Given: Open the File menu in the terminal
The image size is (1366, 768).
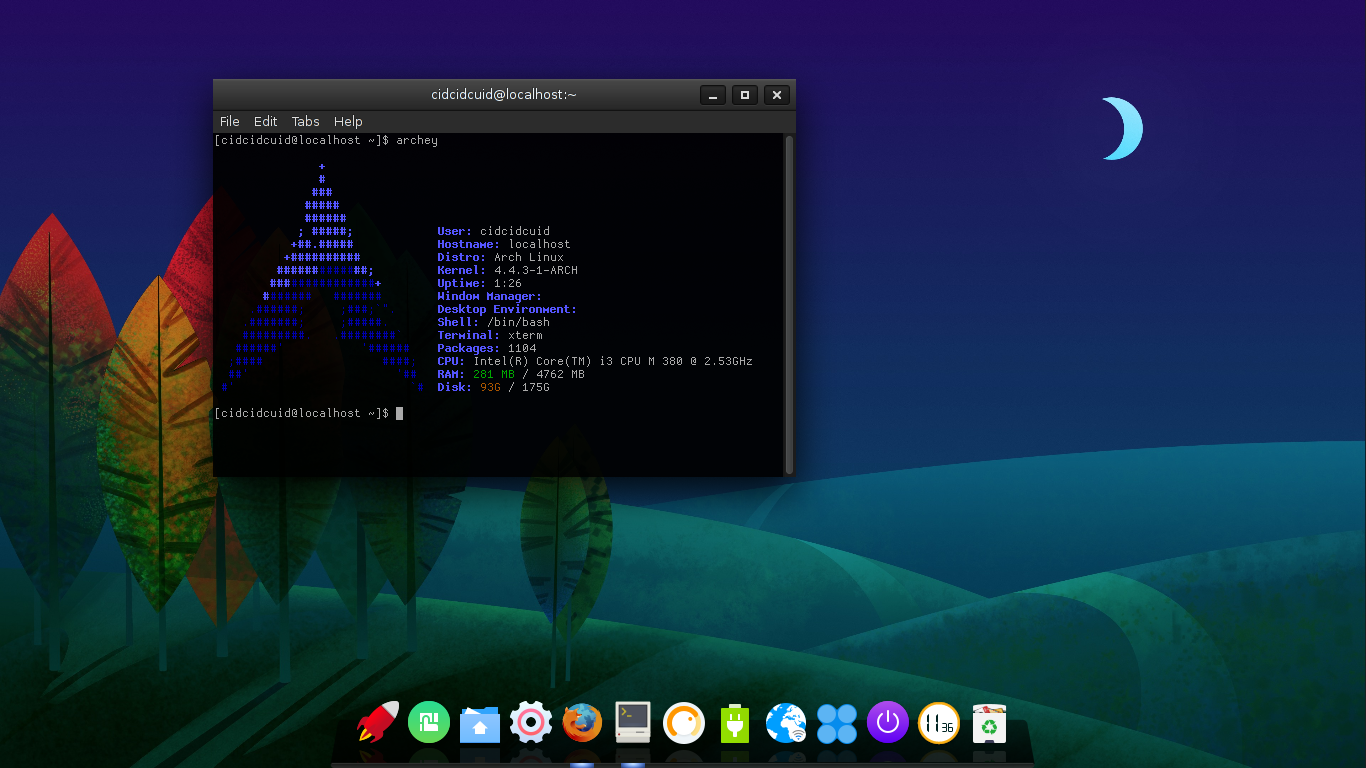Looking at the screenshot, I should tap(229, 121).
